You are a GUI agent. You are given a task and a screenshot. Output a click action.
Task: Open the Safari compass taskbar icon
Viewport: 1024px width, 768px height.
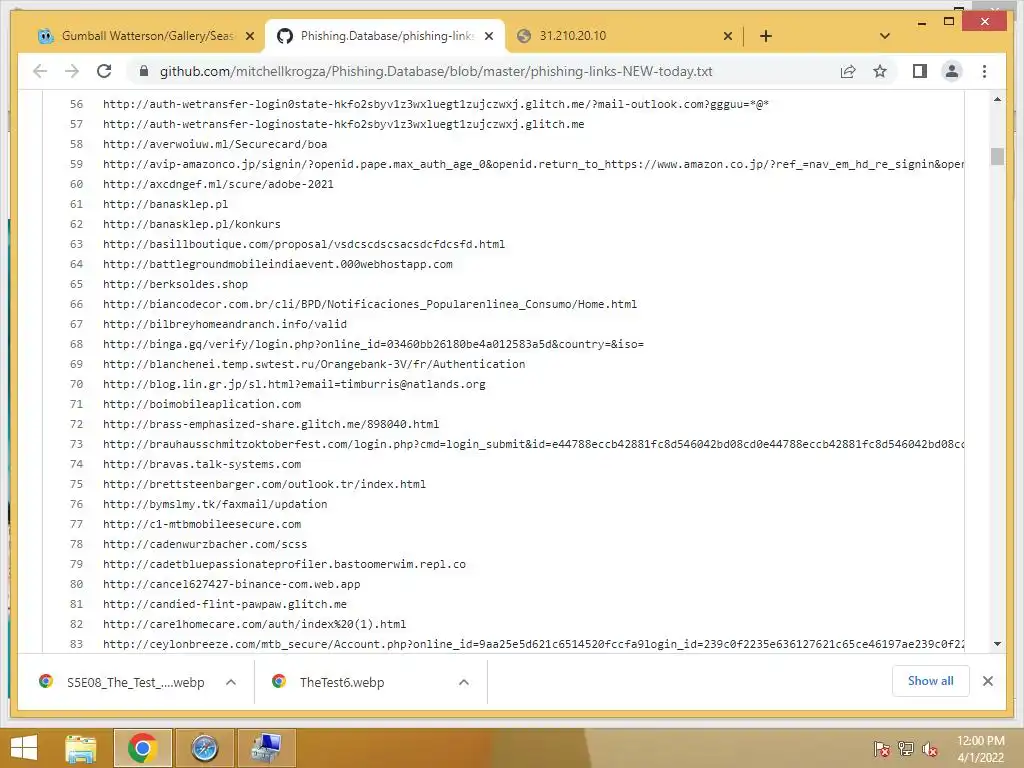(x=204, y=748)
